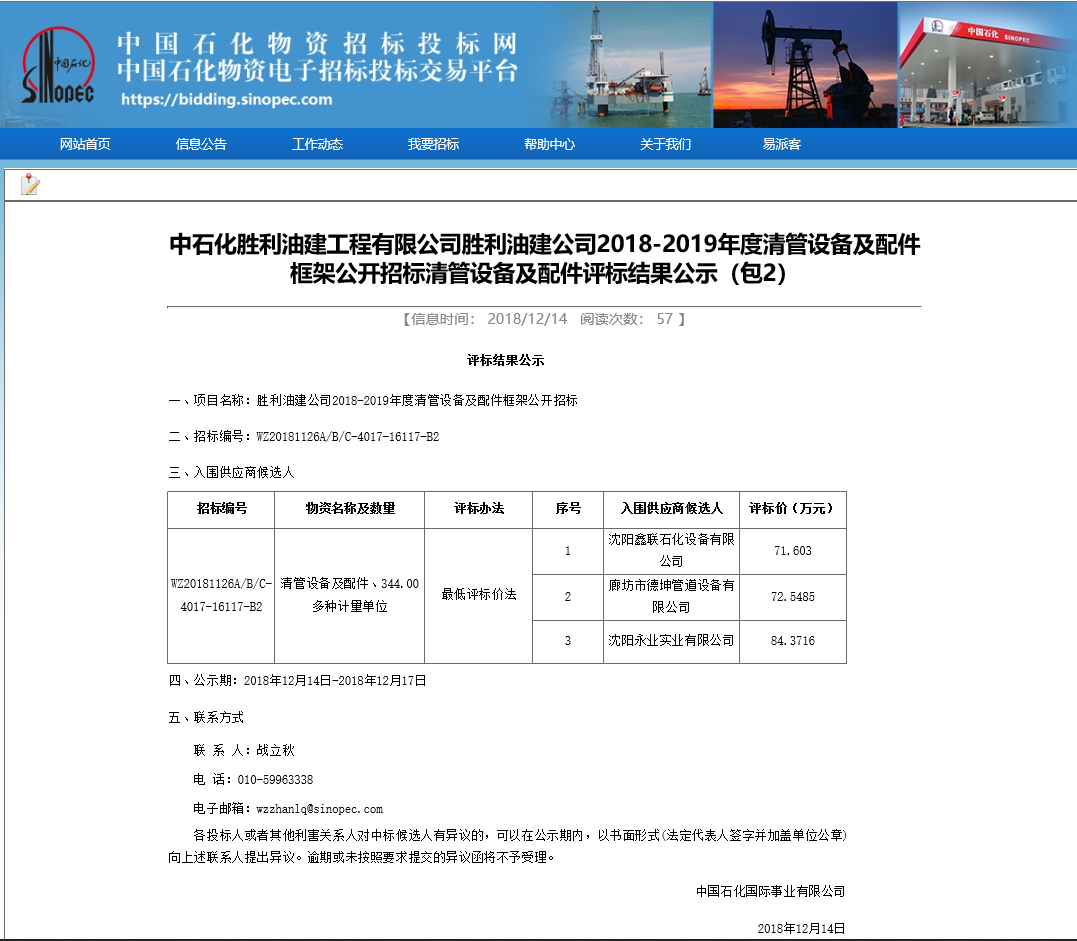1077x941 pixels.
Task: Click the 招标编号 column header
Action: (221, 509)
